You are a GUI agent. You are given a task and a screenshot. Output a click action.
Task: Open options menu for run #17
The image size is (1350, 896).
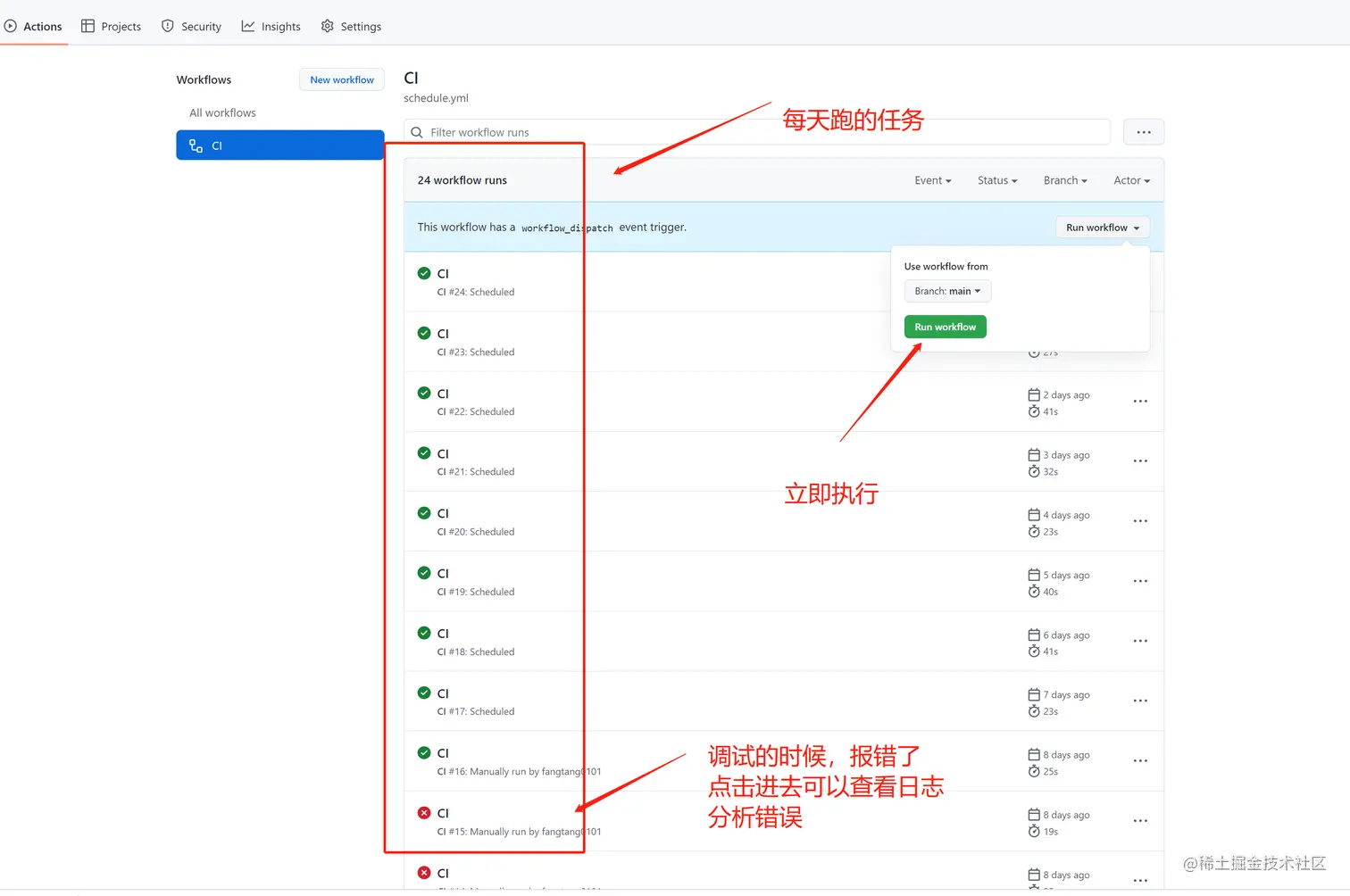point(1140,701)
